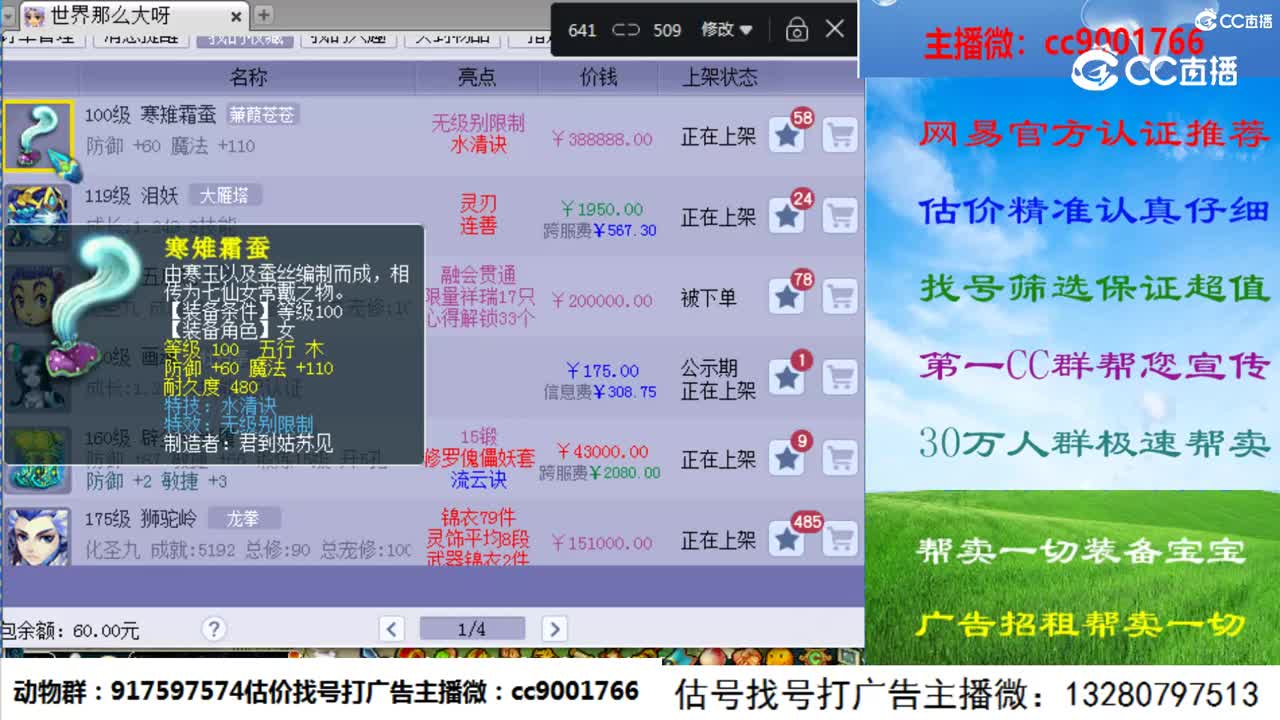Click the 1/4 page indicator
Viewport: 1280px width, 720px height.
pyautogui.click(x=472, y=629)
